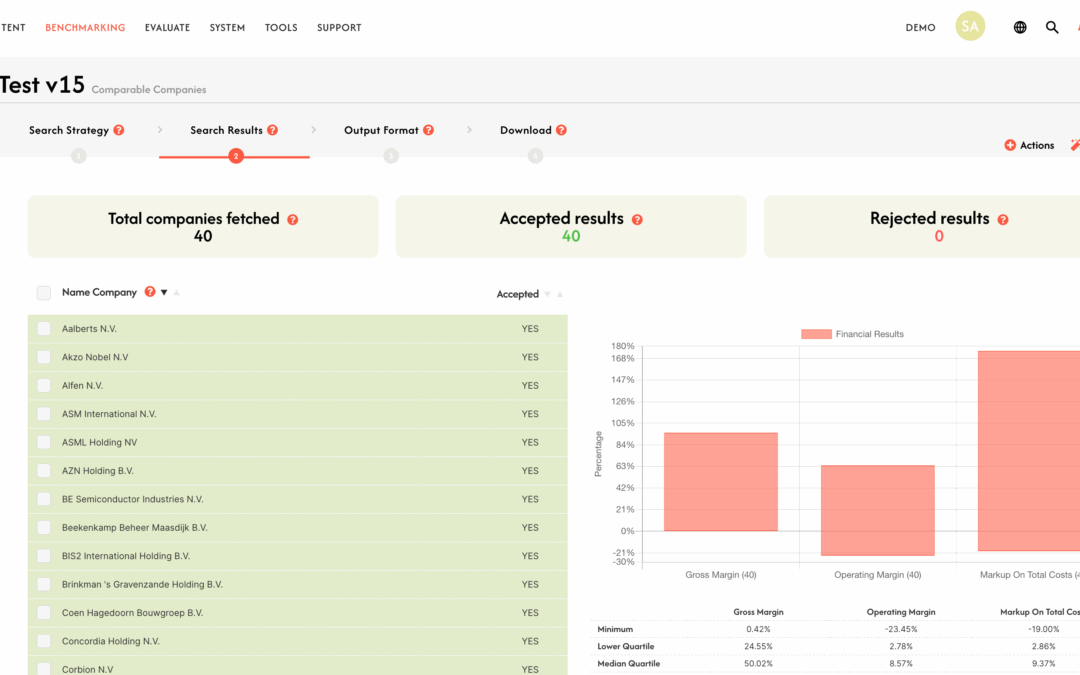Sort ascending by Name Company
The height and width of the screenshot is (675, 1080).
coord(177,293)
